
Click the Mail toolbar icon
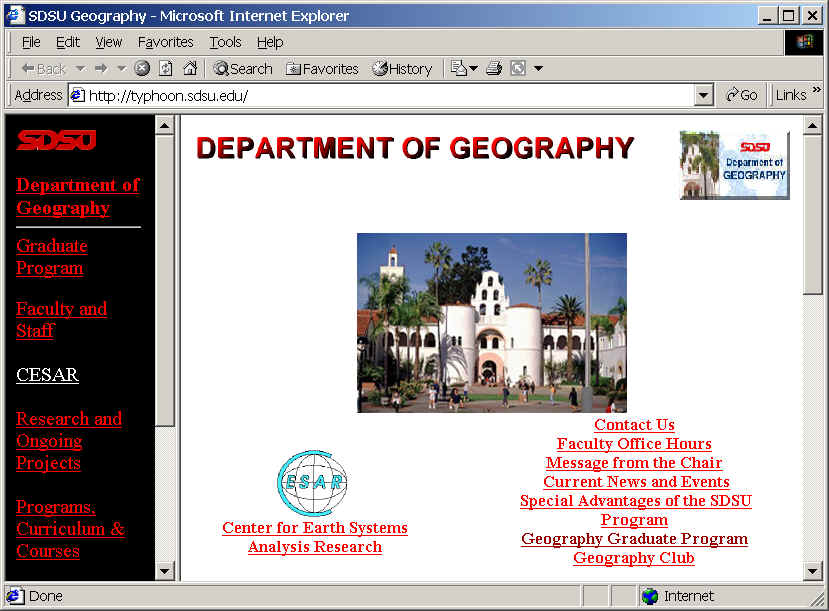459,68
